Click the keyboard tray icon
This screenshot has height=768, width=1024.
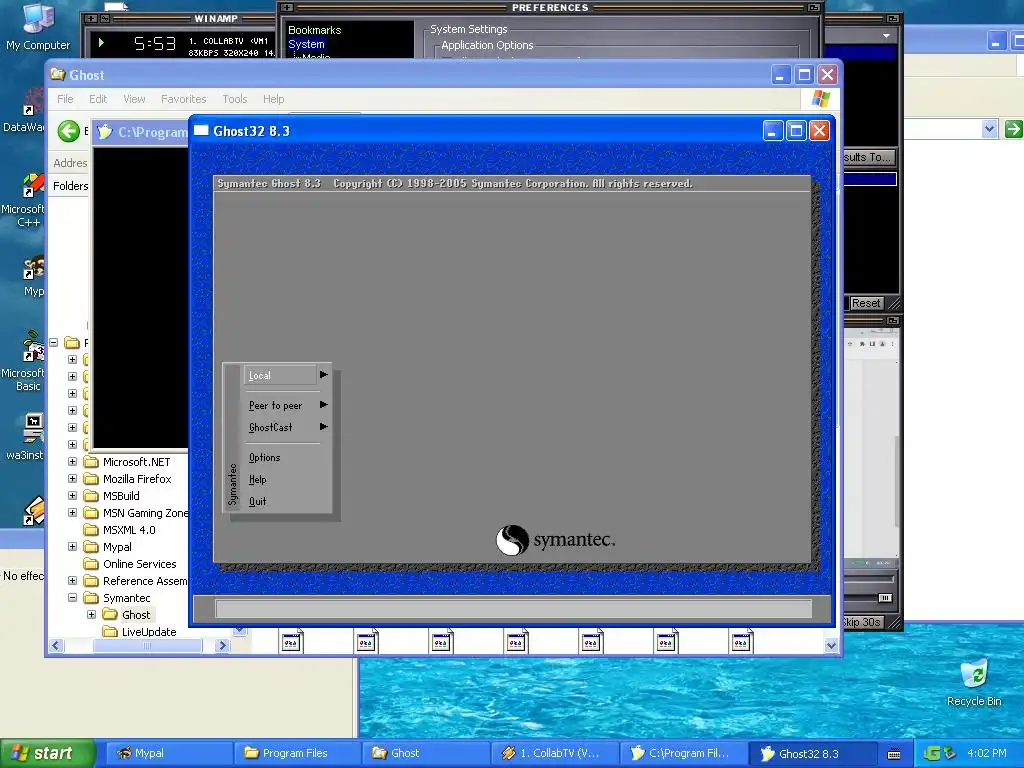(x=894, y=754)
